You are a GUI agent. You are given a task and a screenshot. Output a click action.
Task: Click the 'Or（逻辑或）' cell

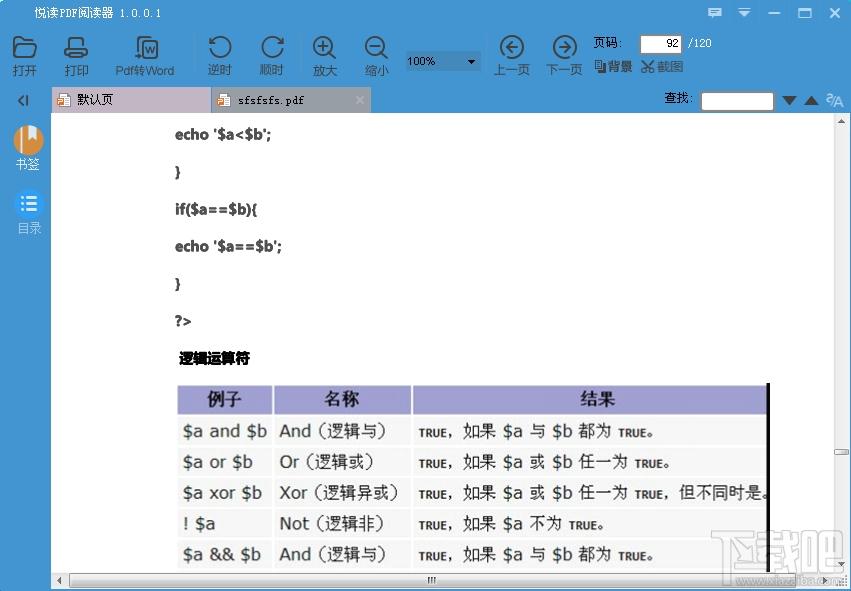coord(342,462)
